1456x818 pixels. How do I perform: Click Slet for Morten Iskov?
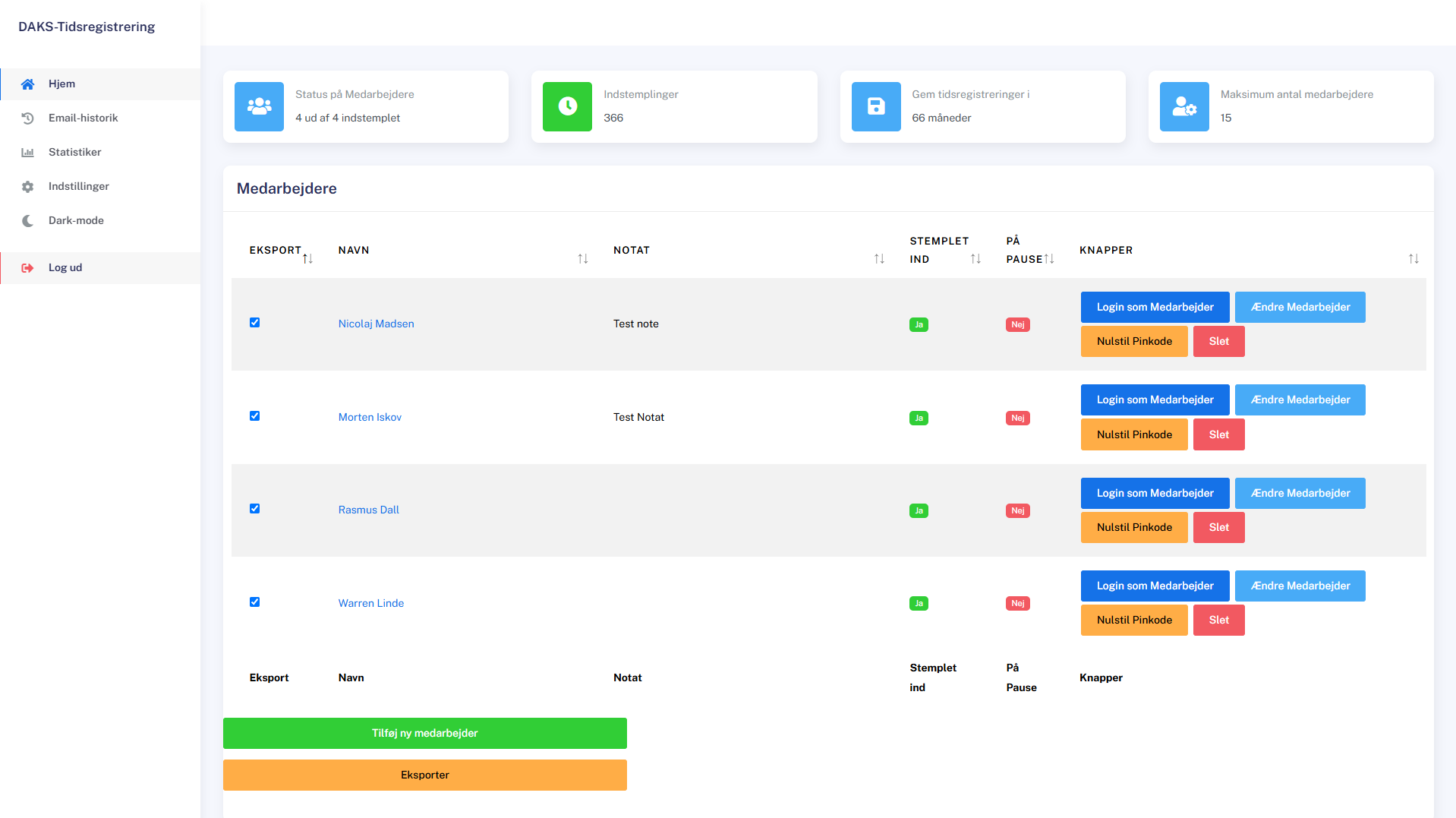[x=1218, y=435]
